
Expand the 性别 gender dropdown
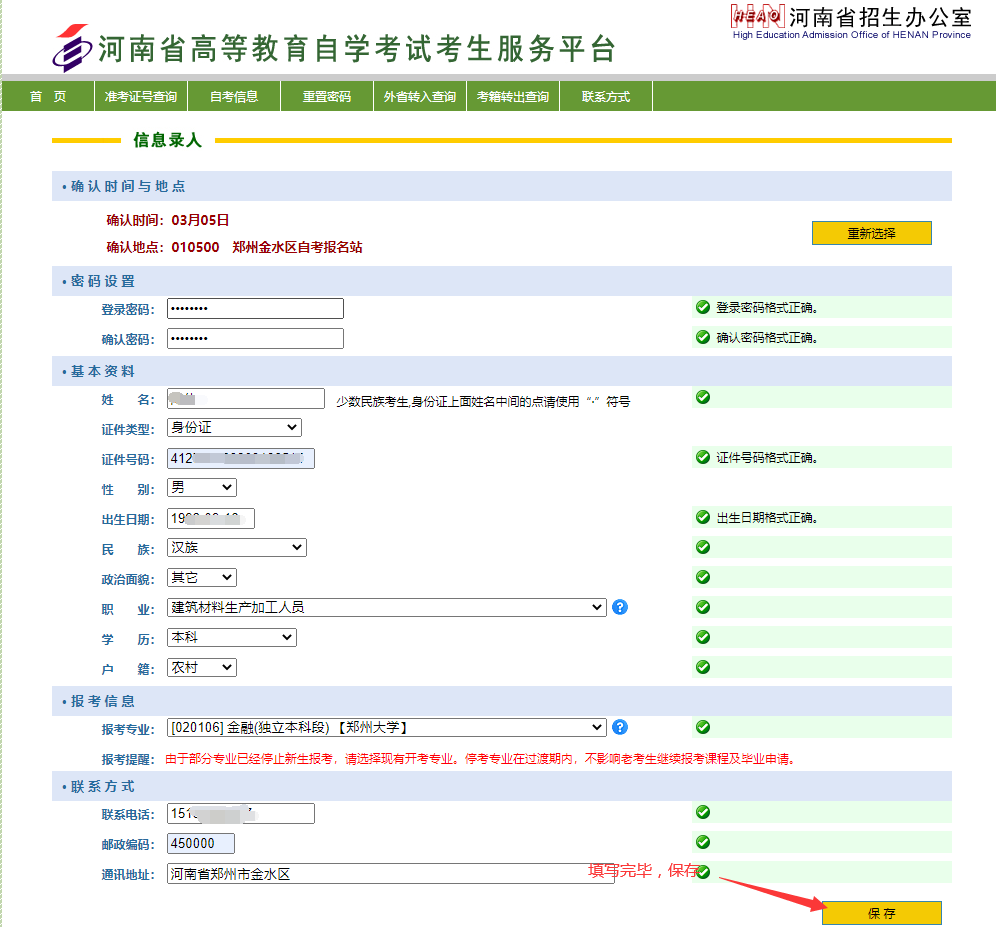(x=202, y=487)
